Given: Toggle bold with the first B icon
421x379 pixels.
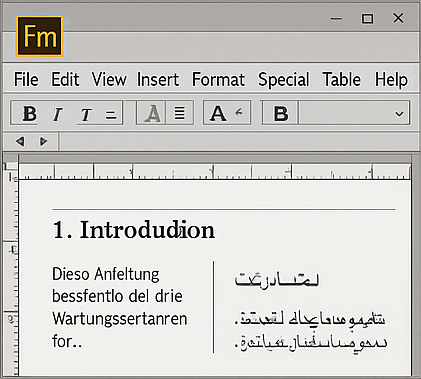Looking at the screenshot, I should click(29, 113).
